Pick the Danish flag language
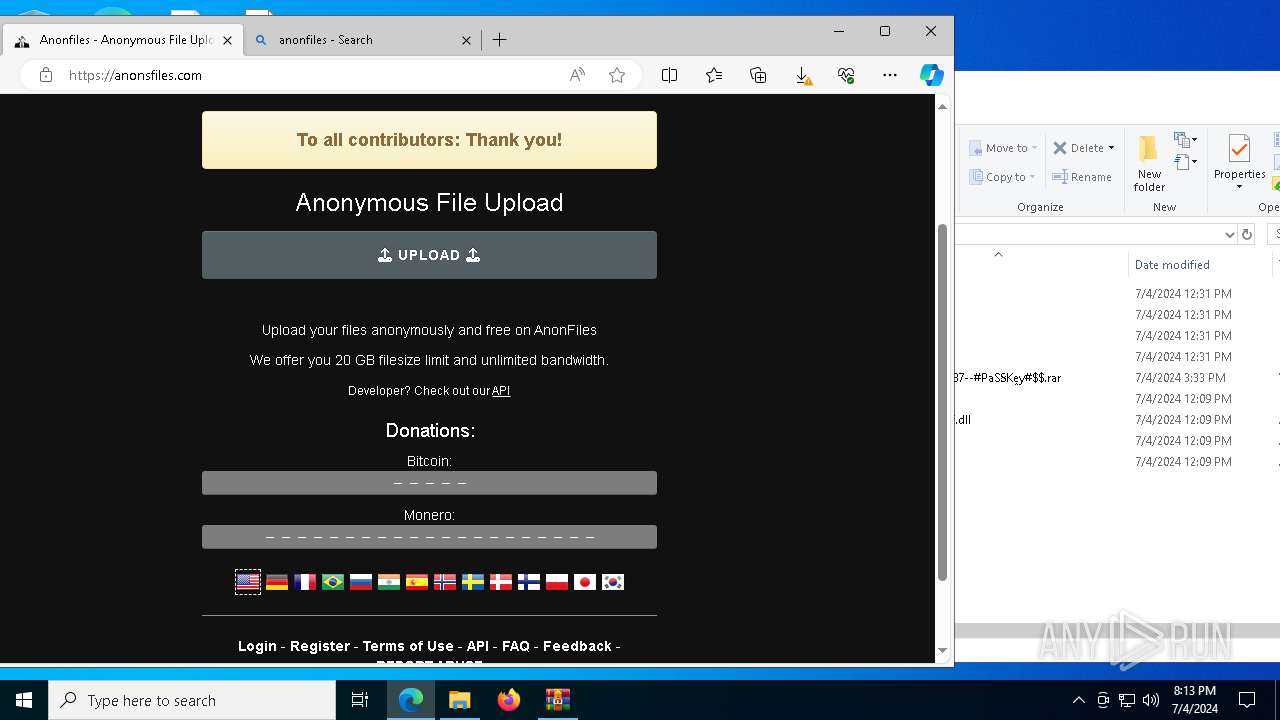1280x720 pixels. (501, 582)
